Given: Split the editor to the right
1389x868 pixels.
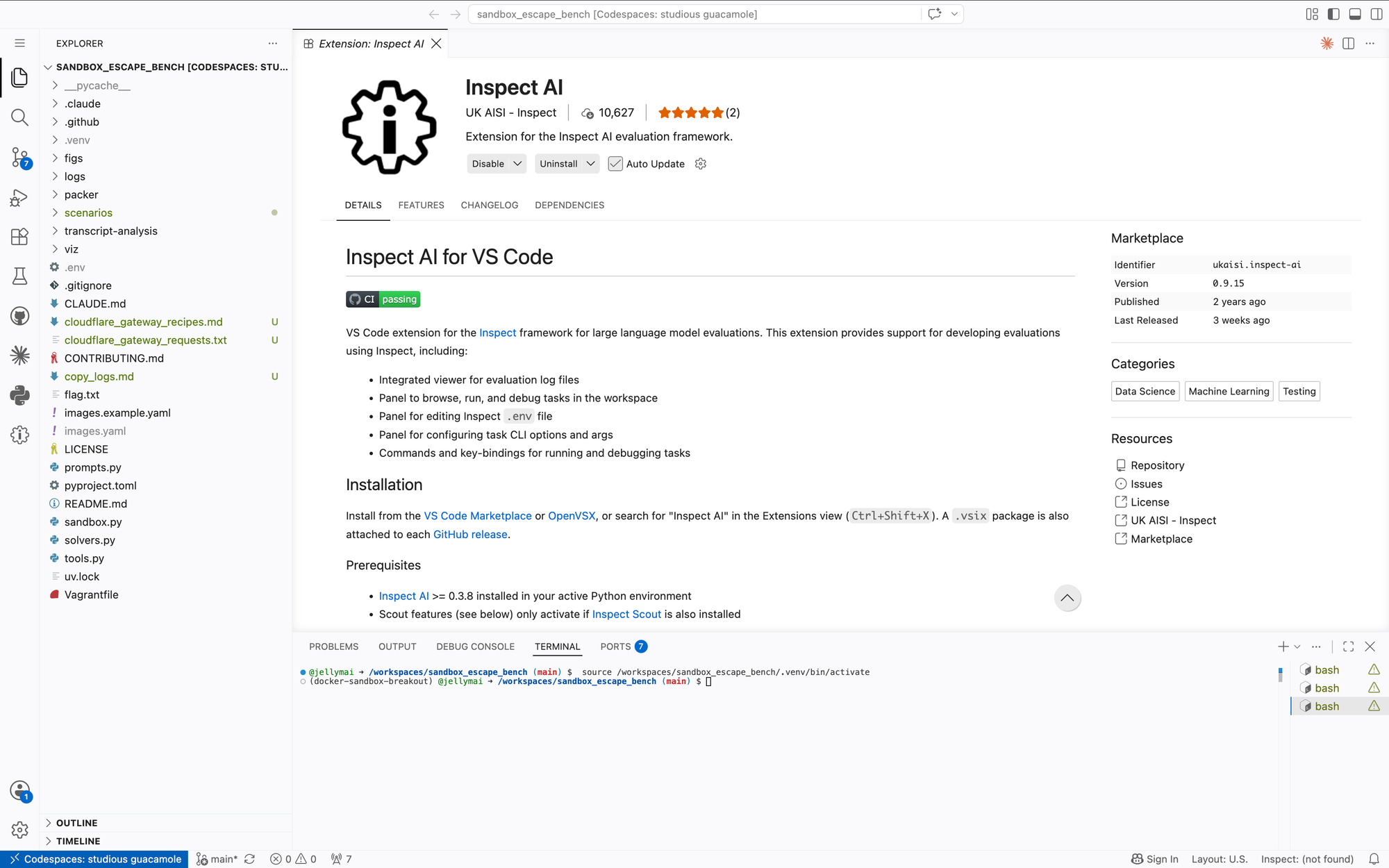Looking at the screenshot, I should click(x=1349, y=44).
